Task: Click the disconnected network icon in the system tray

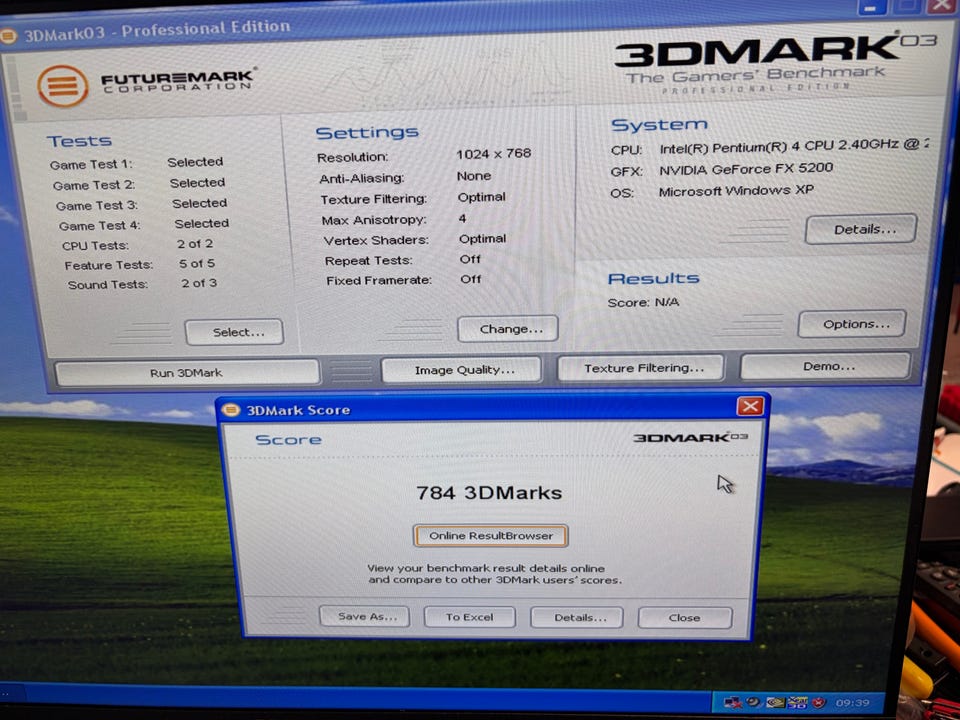Action: tap(733, 702)
